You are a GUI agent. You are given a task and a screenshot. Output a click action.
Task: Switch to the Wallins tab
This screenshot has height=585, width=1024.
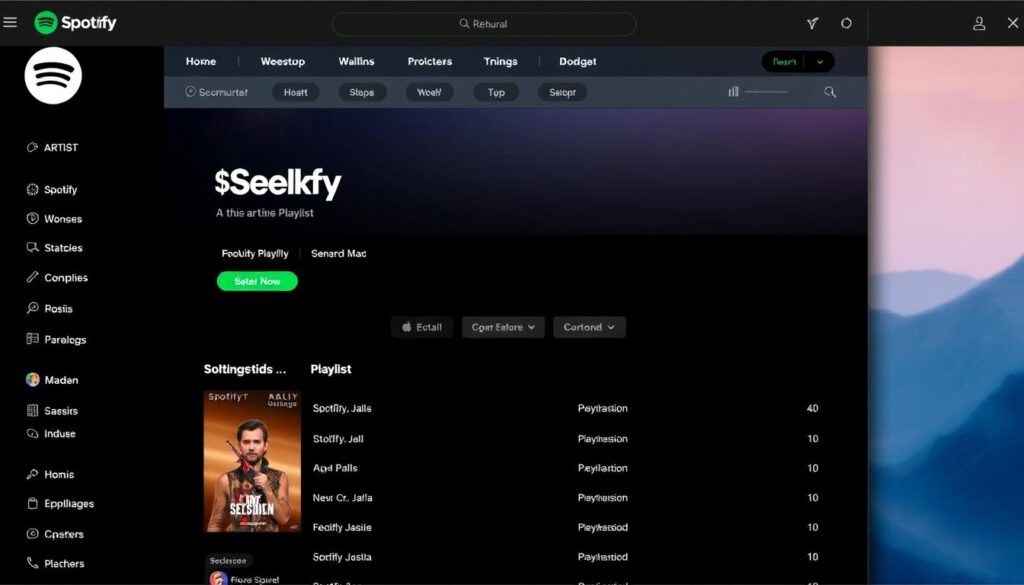356,61
